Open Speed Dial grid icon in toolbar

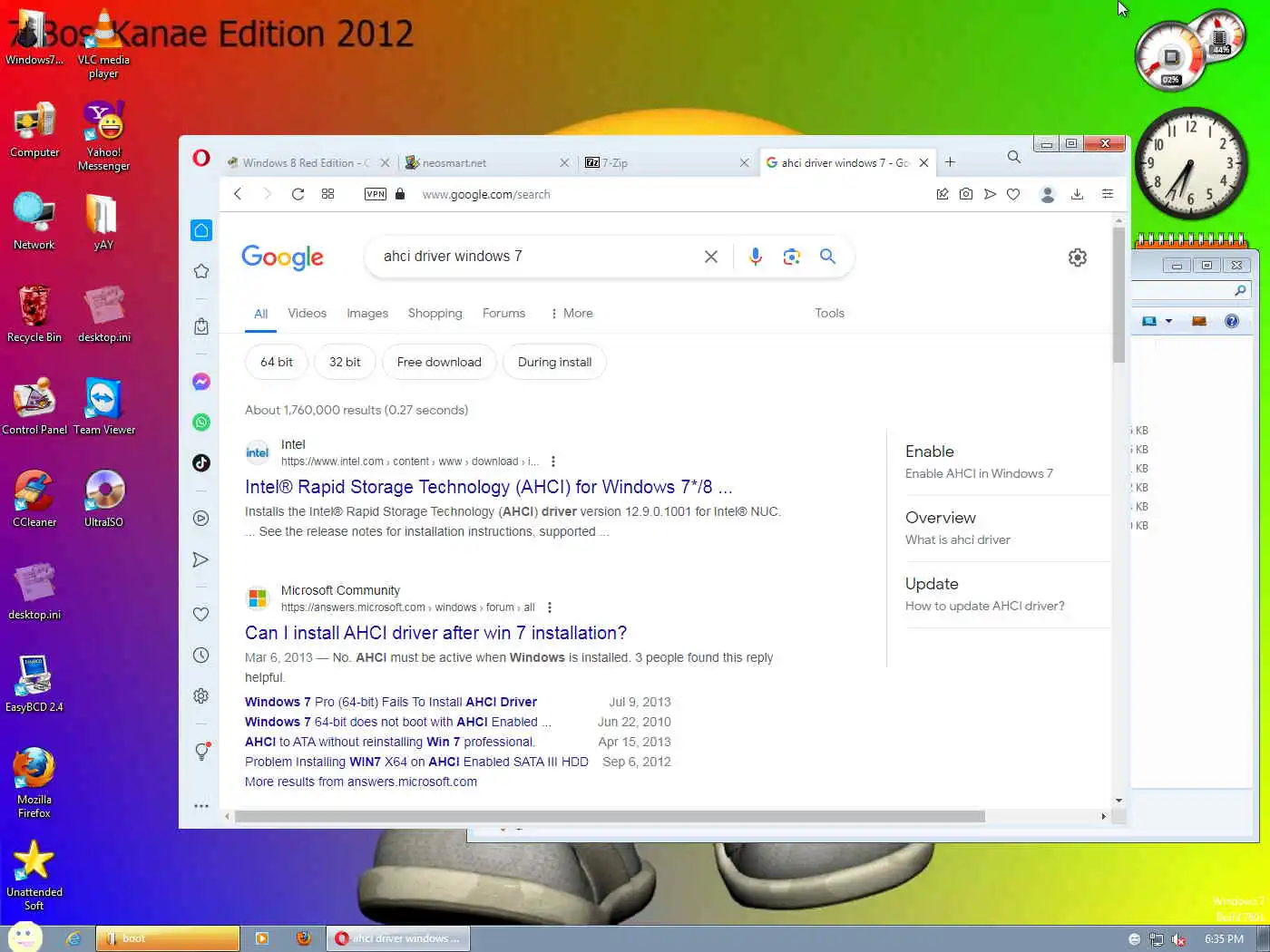328,194
